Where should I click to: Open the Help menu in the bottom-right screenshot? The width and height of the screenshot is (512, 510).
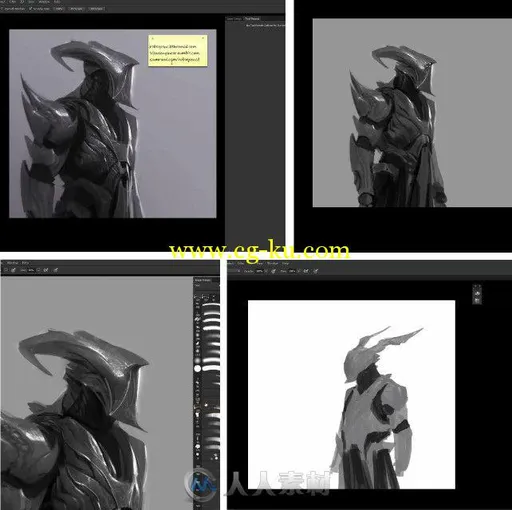pyautogui.click(x=285, y=263)
